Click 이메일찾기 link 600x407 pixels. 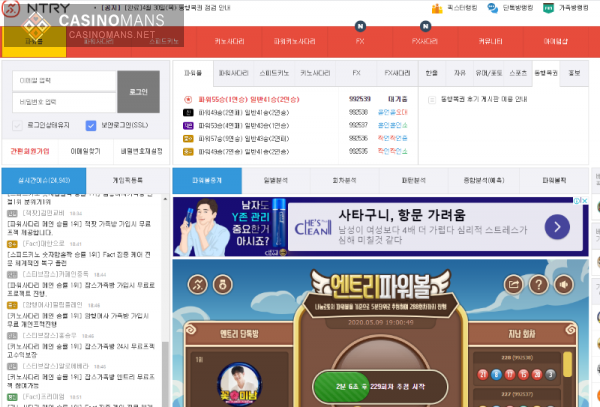(x=85, y=151)
